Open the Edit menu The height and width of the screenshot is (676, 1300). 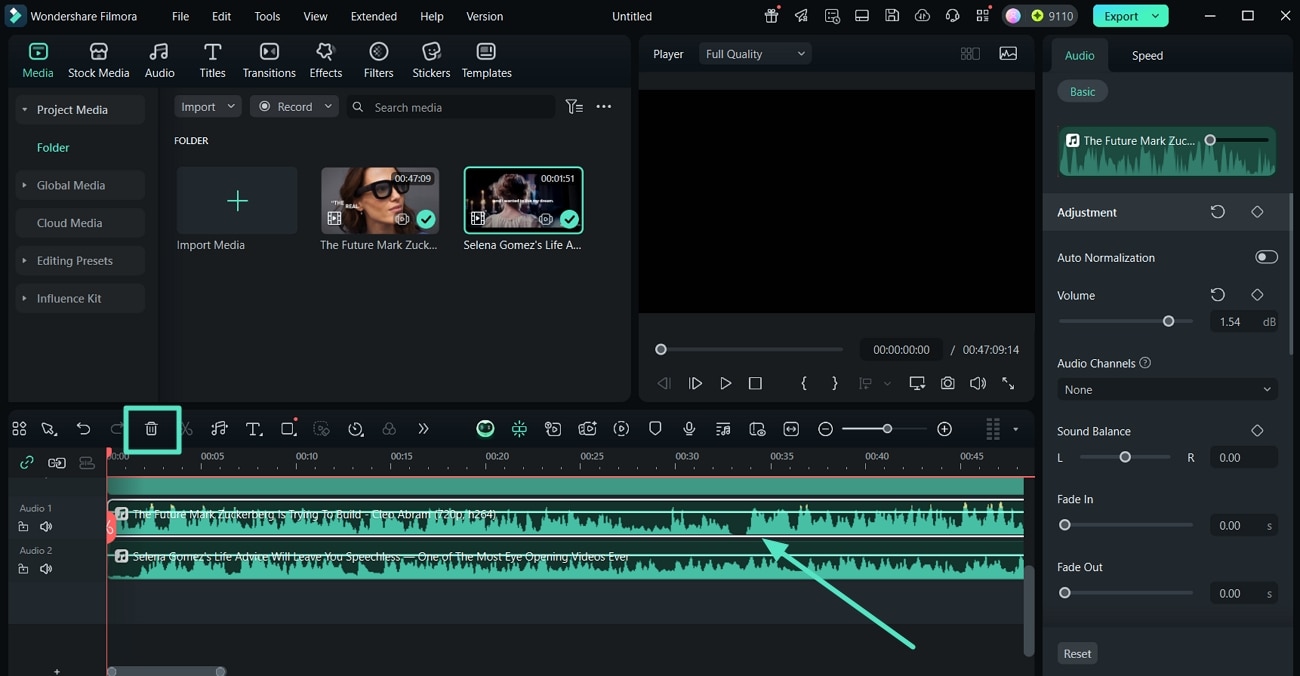pyautogui.click(x=221, y=16)
